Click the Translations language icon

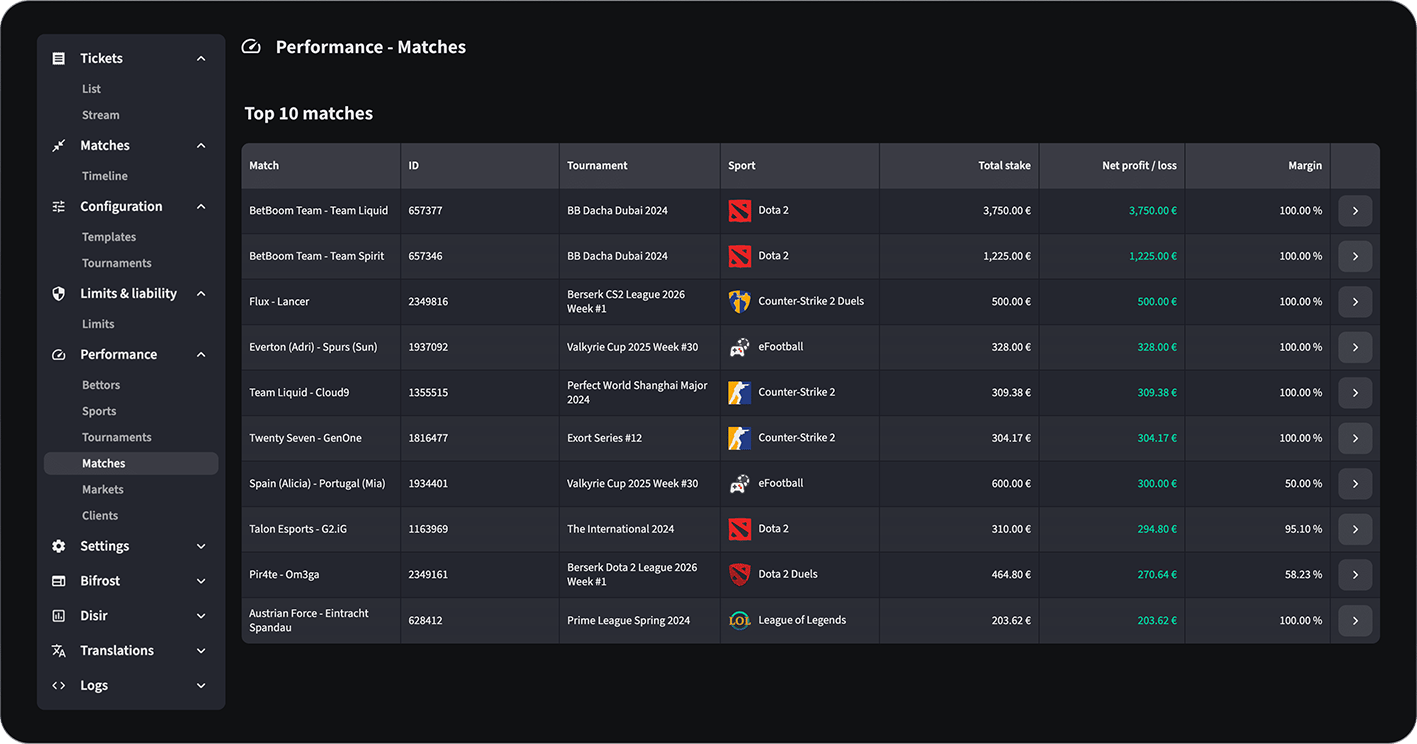point(59,651)
